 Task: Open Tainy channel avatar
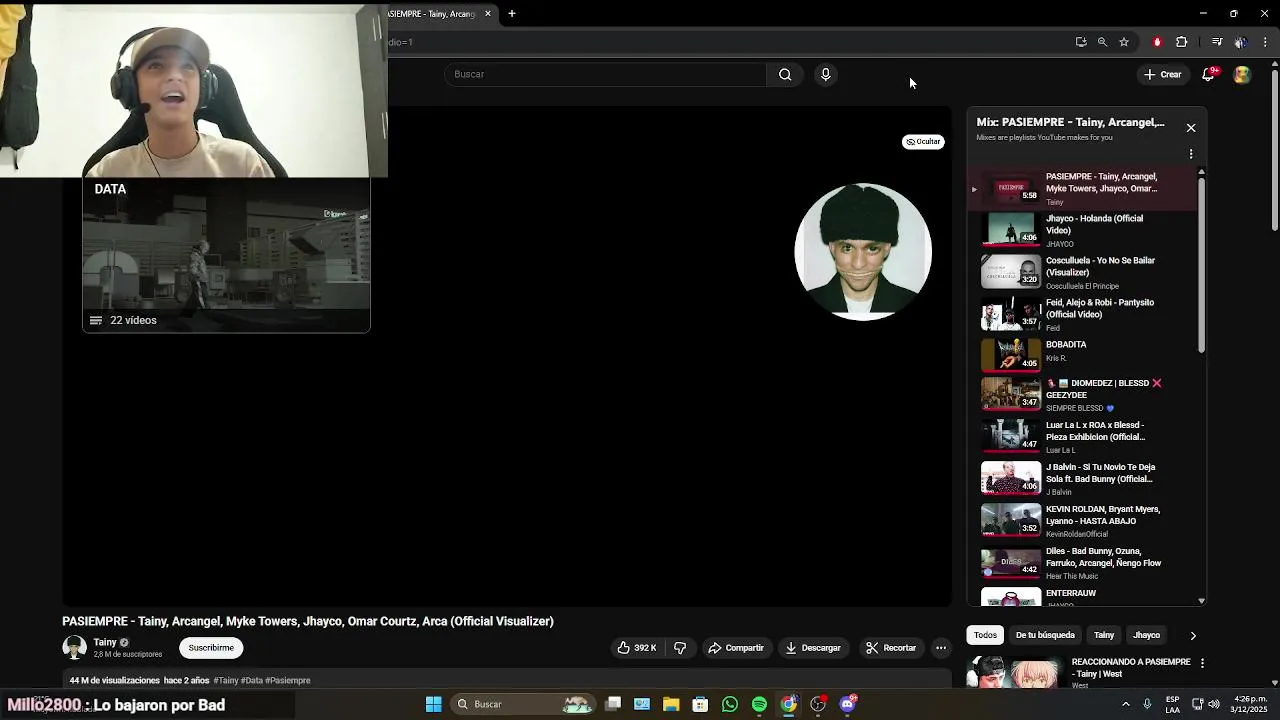point(75,648)
